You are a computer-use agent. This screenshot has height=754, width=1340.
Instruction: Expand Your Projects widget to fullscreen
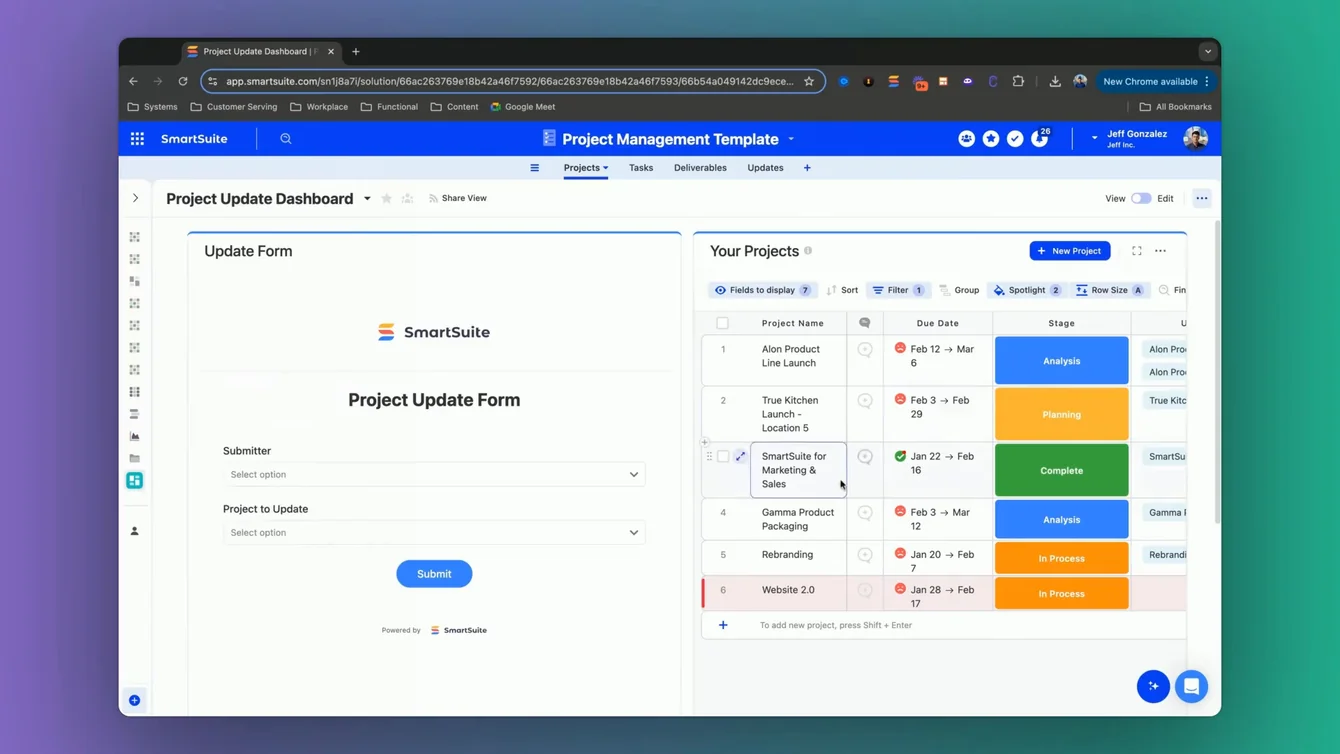tap(1137, 251)
